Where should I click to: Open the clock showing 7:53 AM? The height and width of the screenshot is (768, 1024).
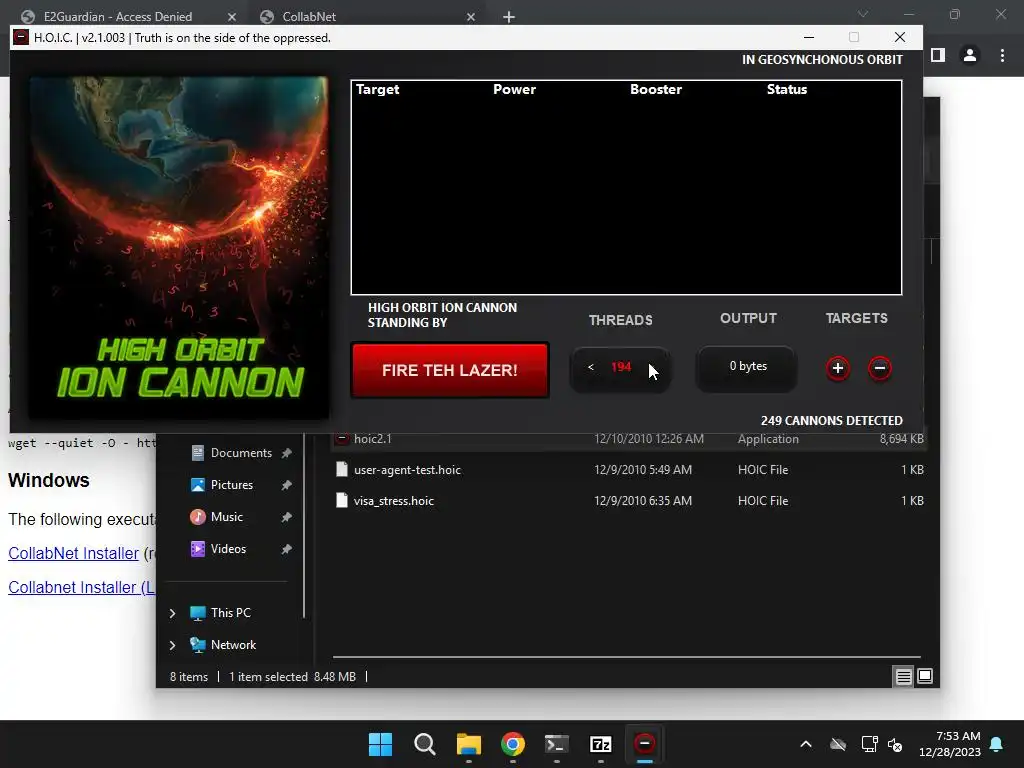(x=950, y=744)
